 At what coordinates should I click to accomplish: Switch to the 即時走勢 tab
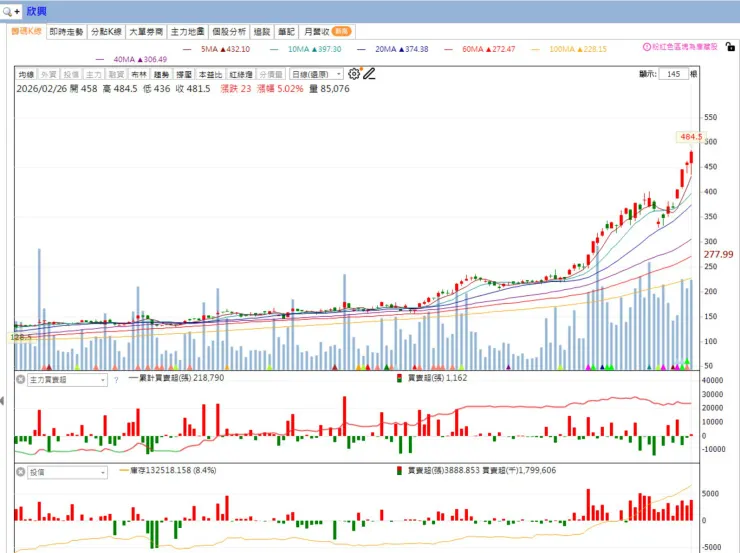tap(66, 32)
